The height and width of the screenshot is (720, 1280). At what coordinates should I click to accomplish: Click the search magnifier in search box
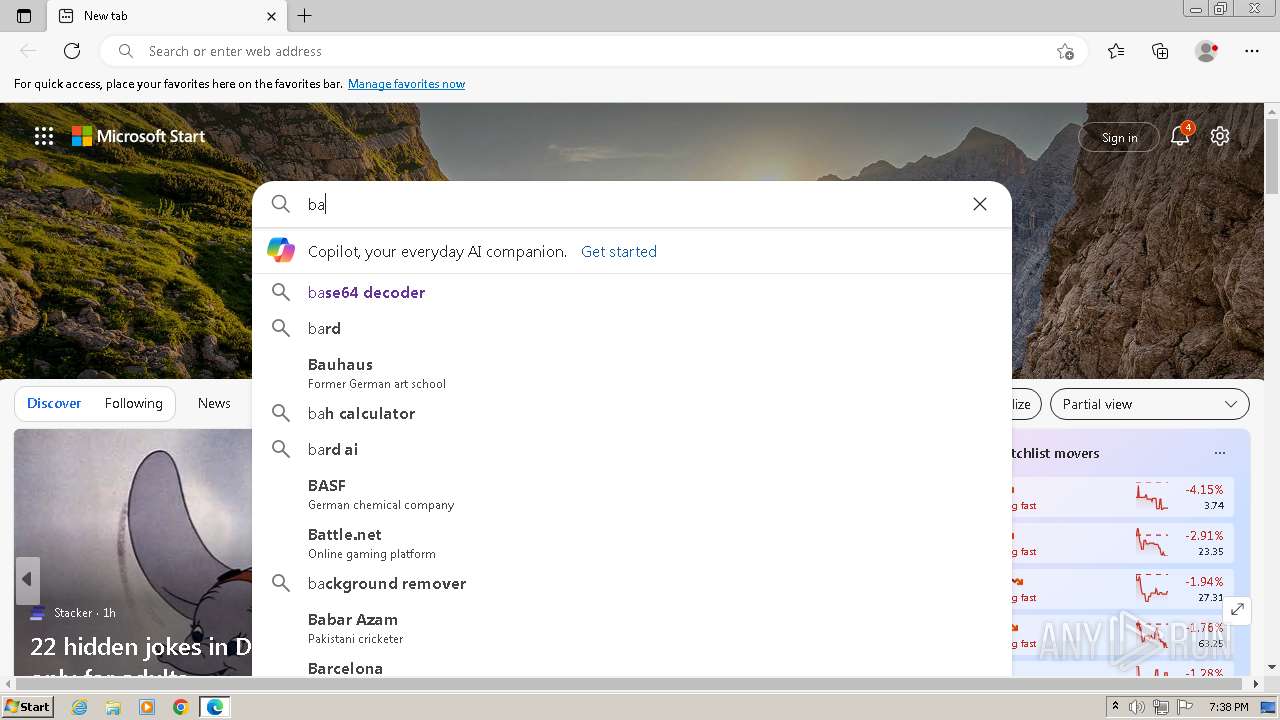pos(281,204)
